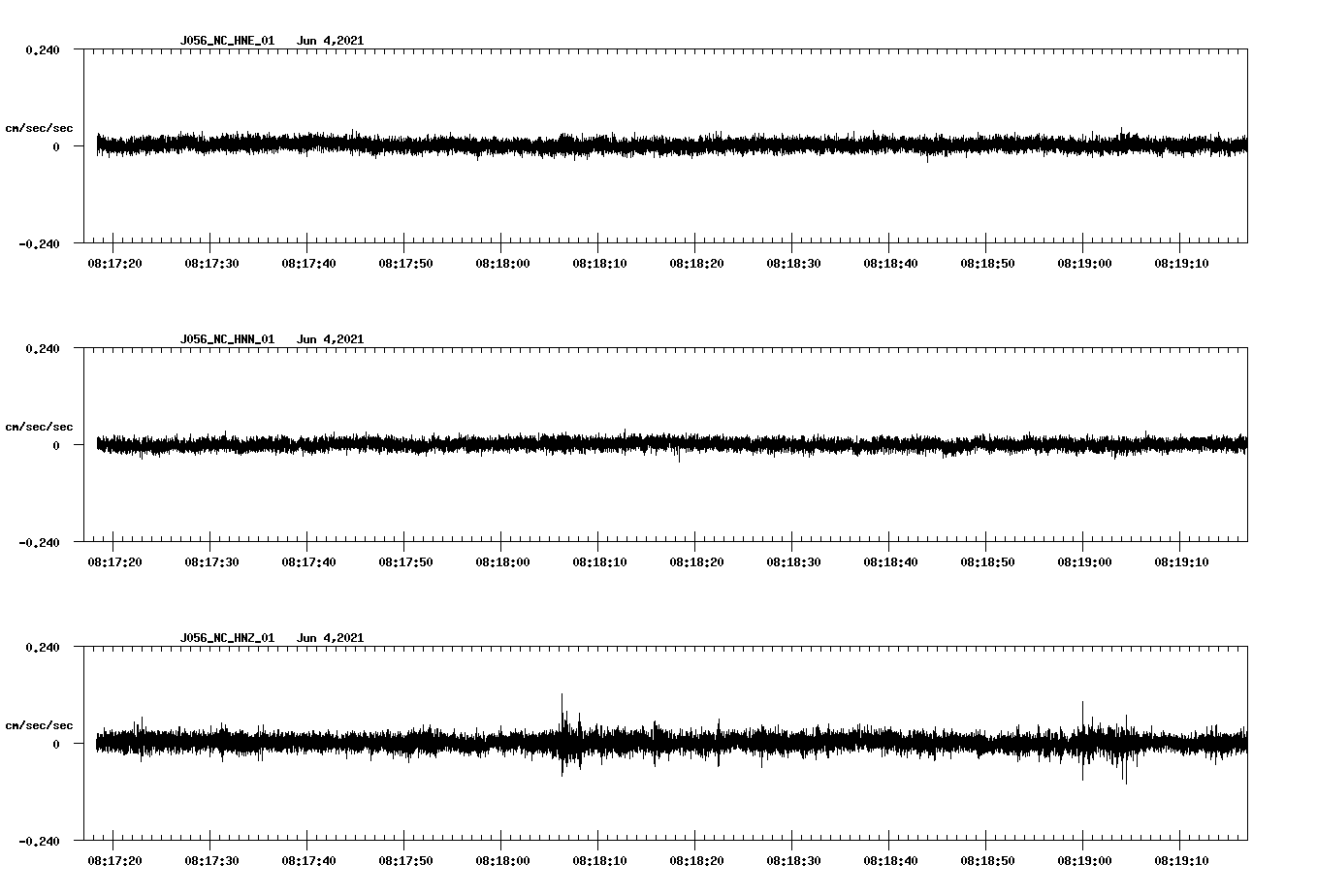Click the 08:18:50 time label under HNN plot

coord(987,562)
